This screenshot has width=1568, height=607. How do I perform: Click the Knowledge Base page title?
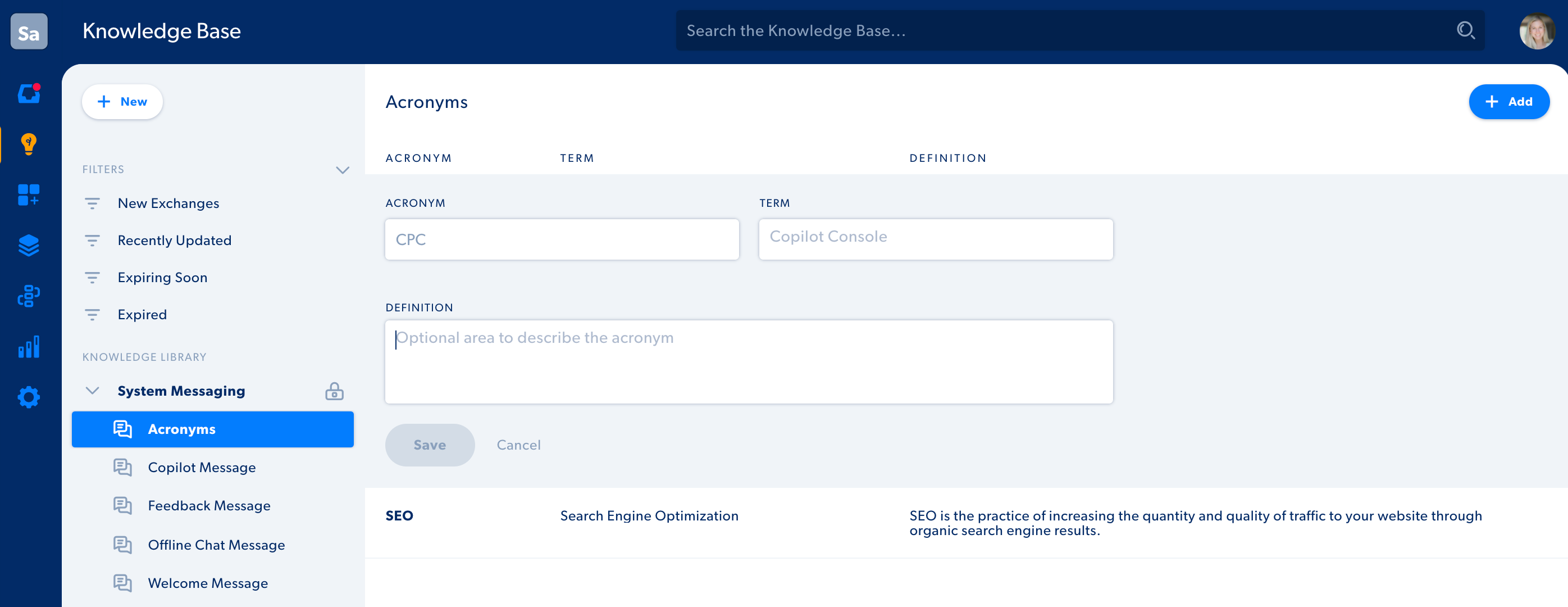(x=161, y=31)
